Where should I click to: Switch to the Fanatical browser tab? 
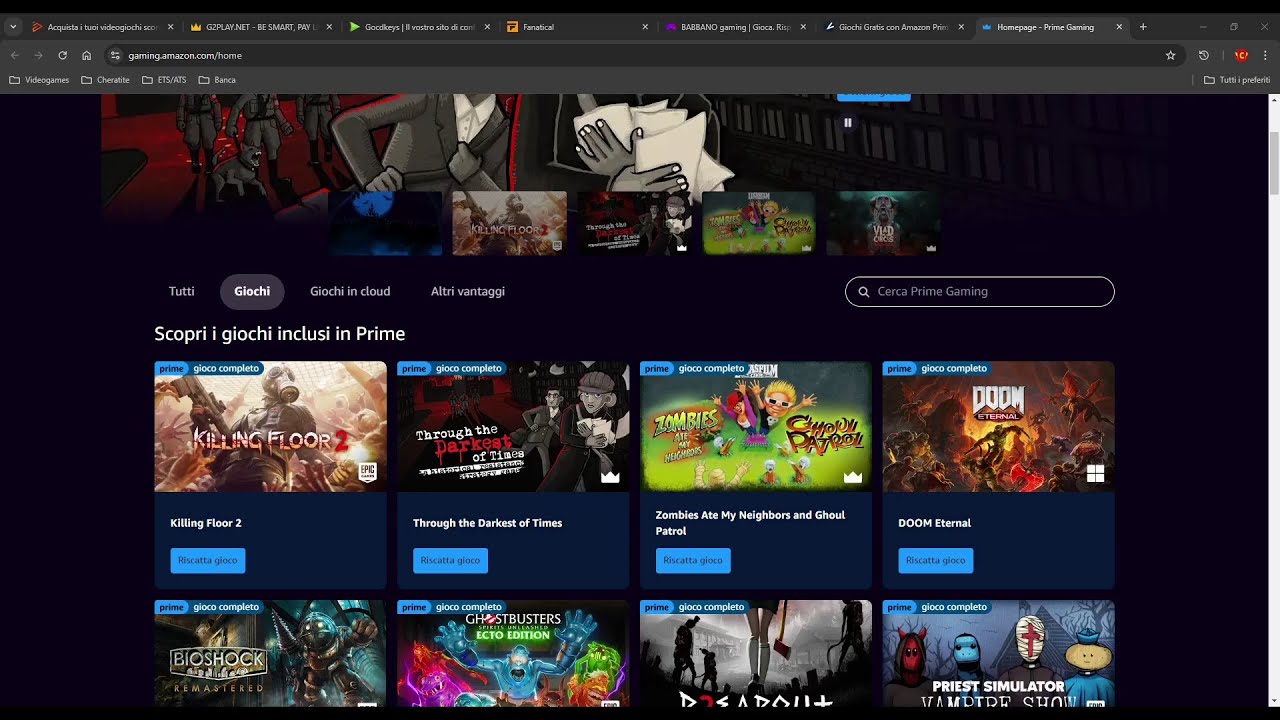577,27
